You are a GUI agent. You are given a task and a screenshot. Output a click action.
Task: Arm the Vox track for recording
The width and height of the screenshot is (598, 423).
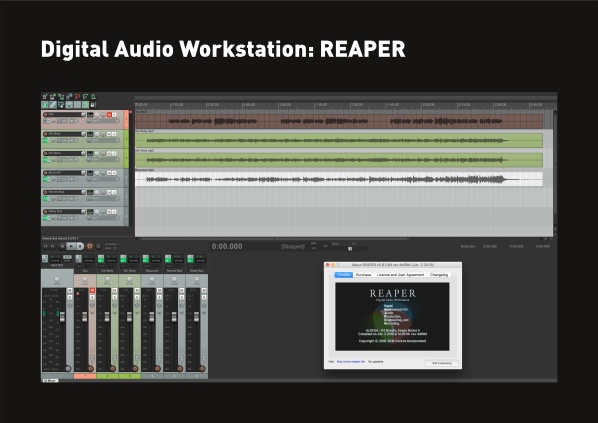[x=45, y=114]
